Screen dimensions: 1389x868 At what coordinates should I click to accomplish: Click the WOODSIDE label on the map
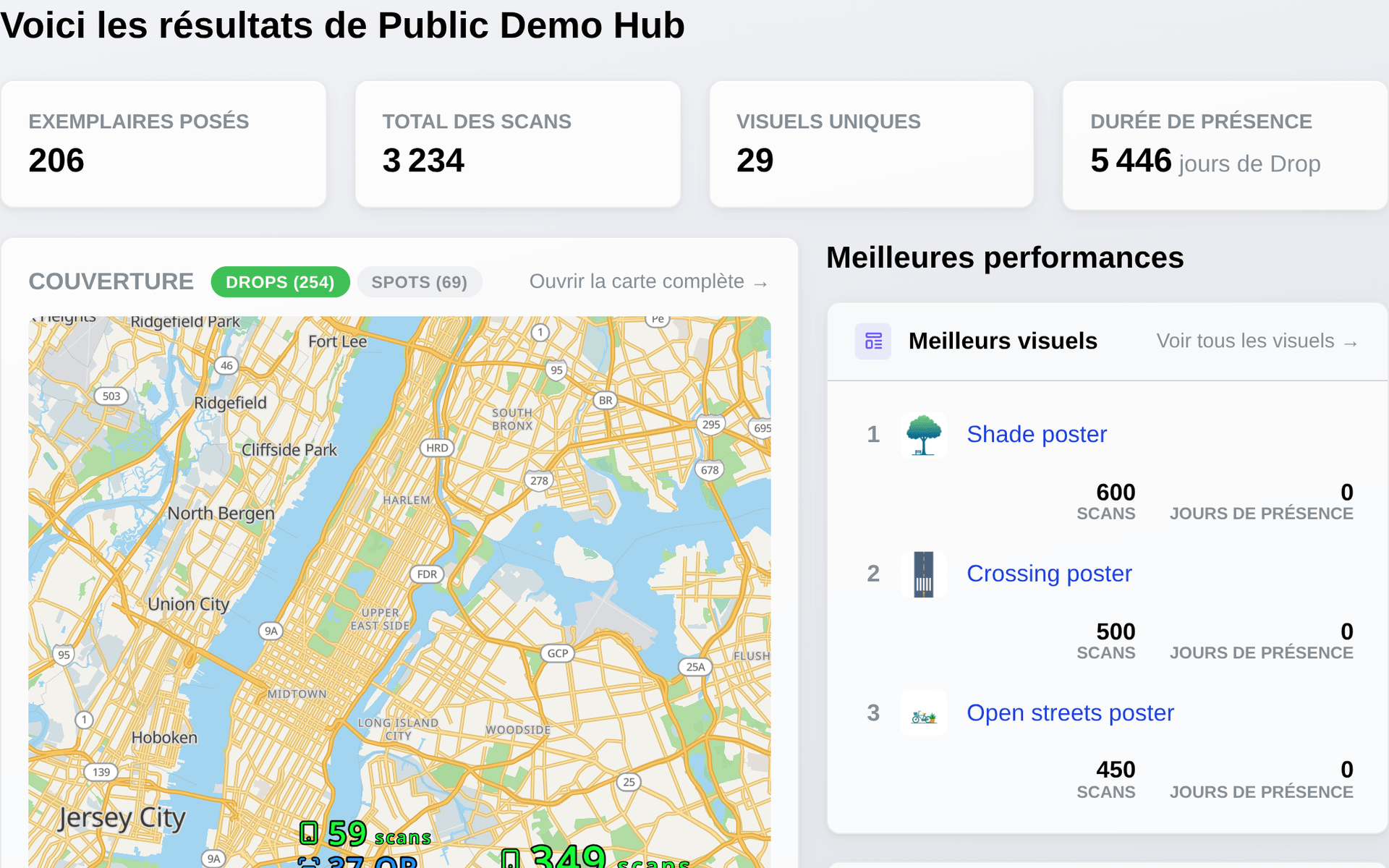[518, 730]
